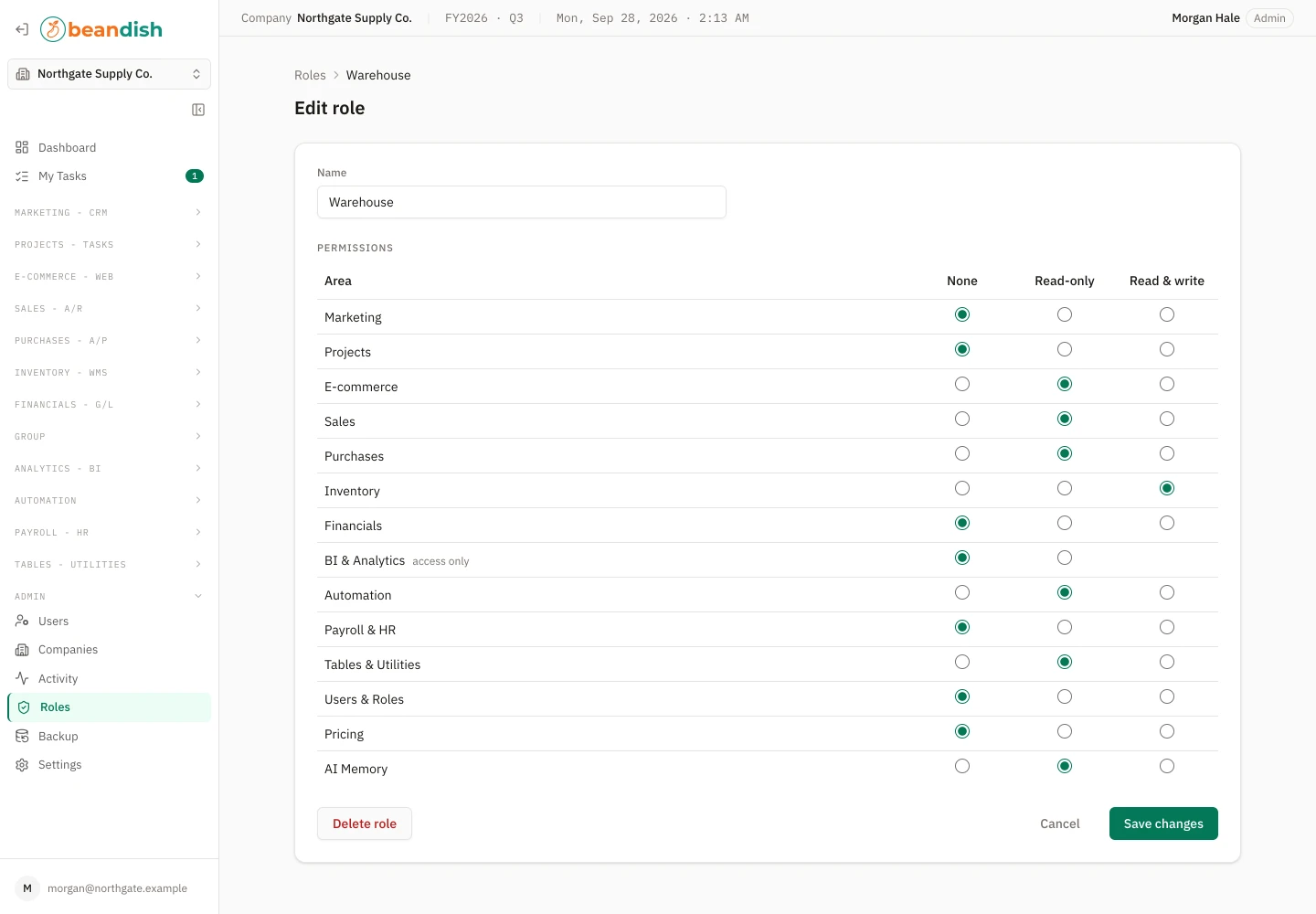Click the Delete role button

coord(365,824)
